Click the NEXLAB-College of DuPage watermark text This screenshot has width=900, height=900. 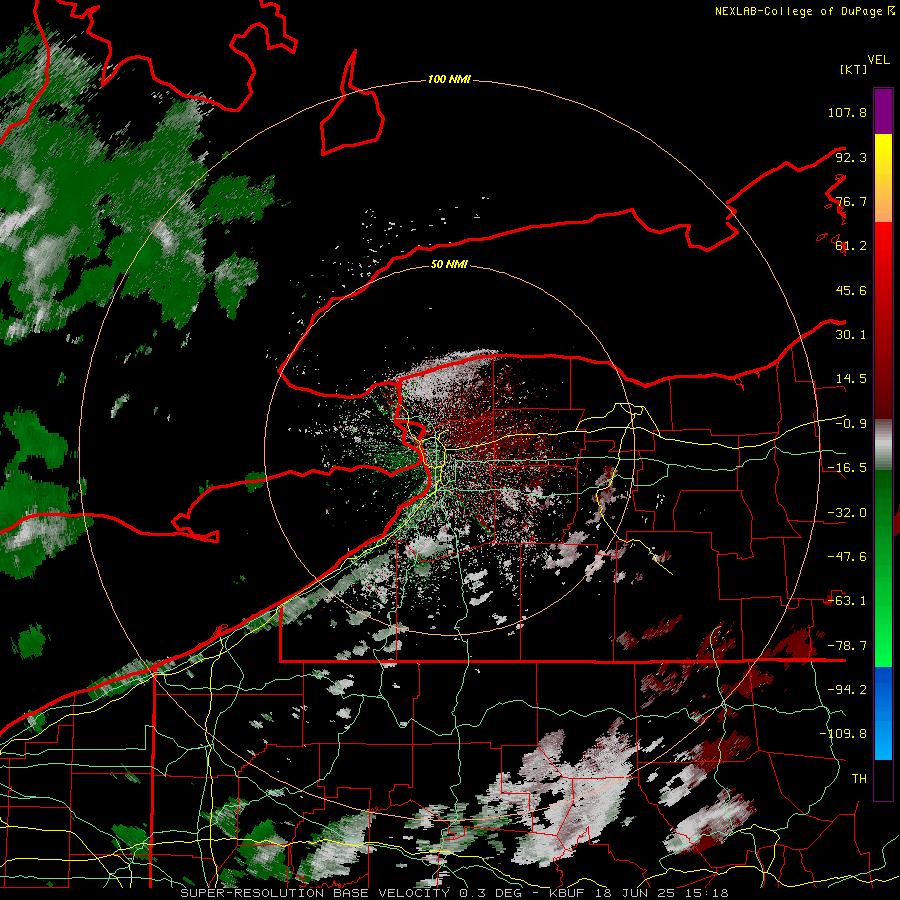pos(804,11)
